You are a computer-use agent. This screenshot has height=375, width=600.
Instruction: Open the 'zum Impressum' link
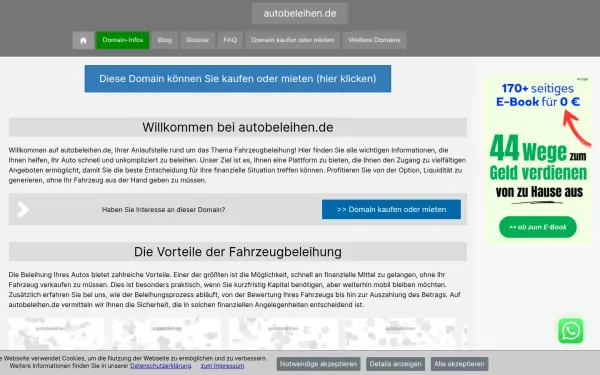(222, 366)
